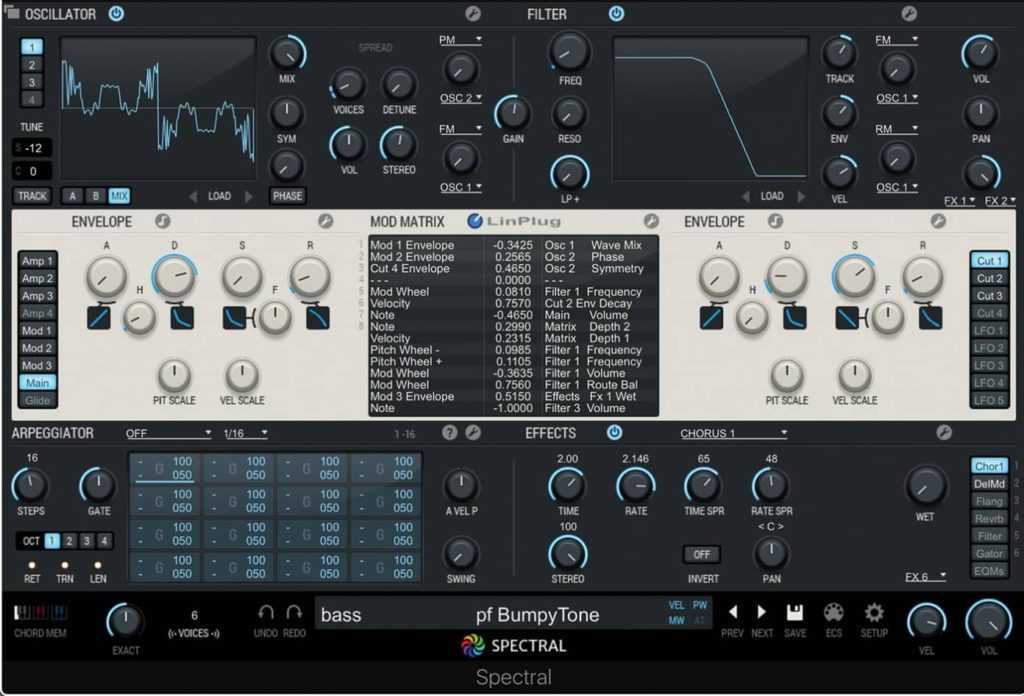Open the ECS palette icon
This screenshot has width=1024, height=696.
(x=834, y=612)
